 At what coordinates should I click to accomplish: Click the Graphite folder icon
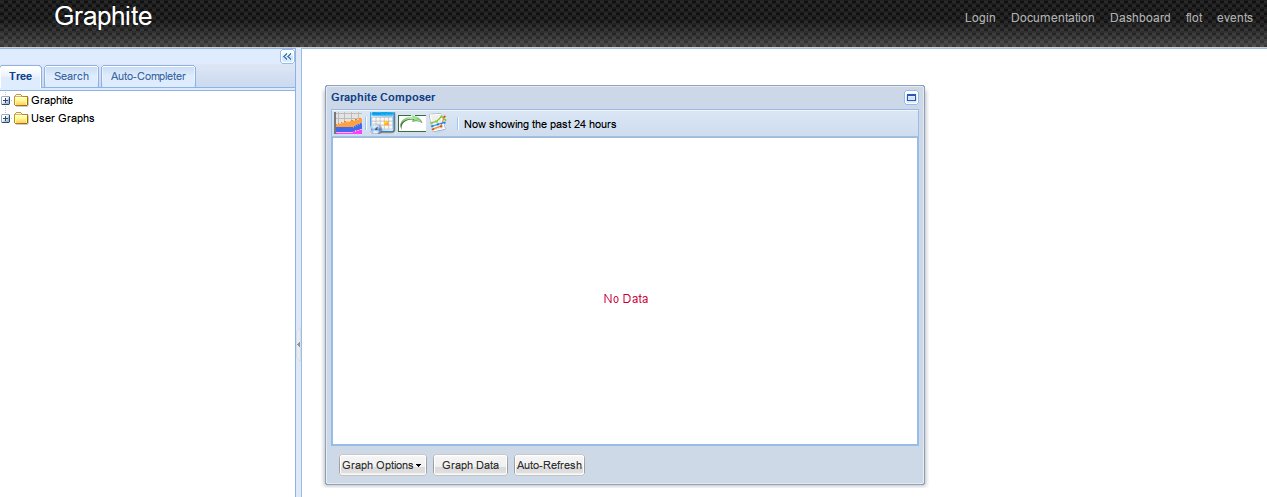(21, 100)
